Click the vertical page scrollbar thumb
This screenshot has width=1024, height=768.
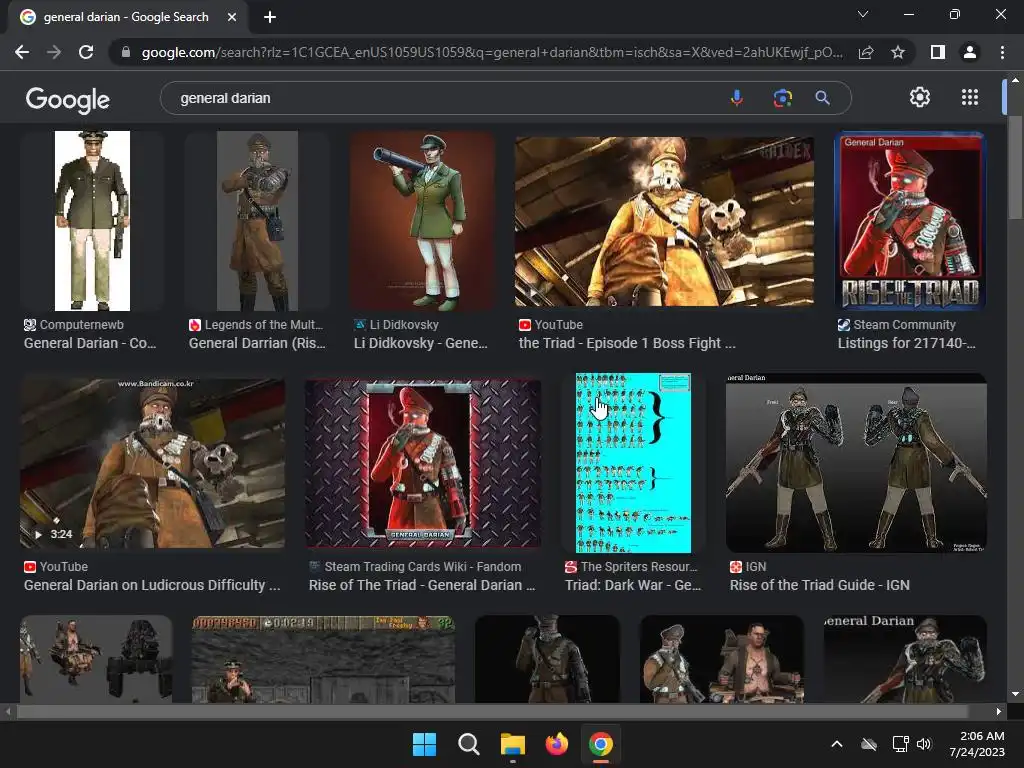point(1015,167)
